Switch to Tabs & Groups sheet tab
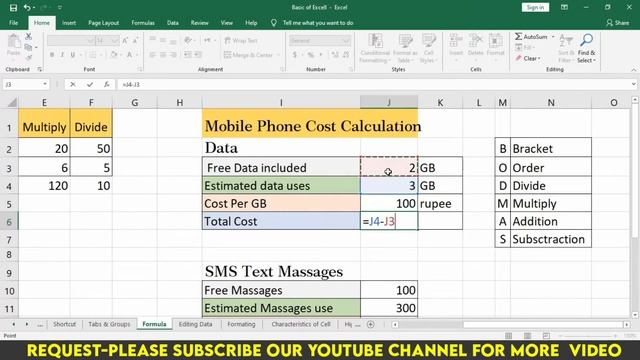 coord(109,324)
